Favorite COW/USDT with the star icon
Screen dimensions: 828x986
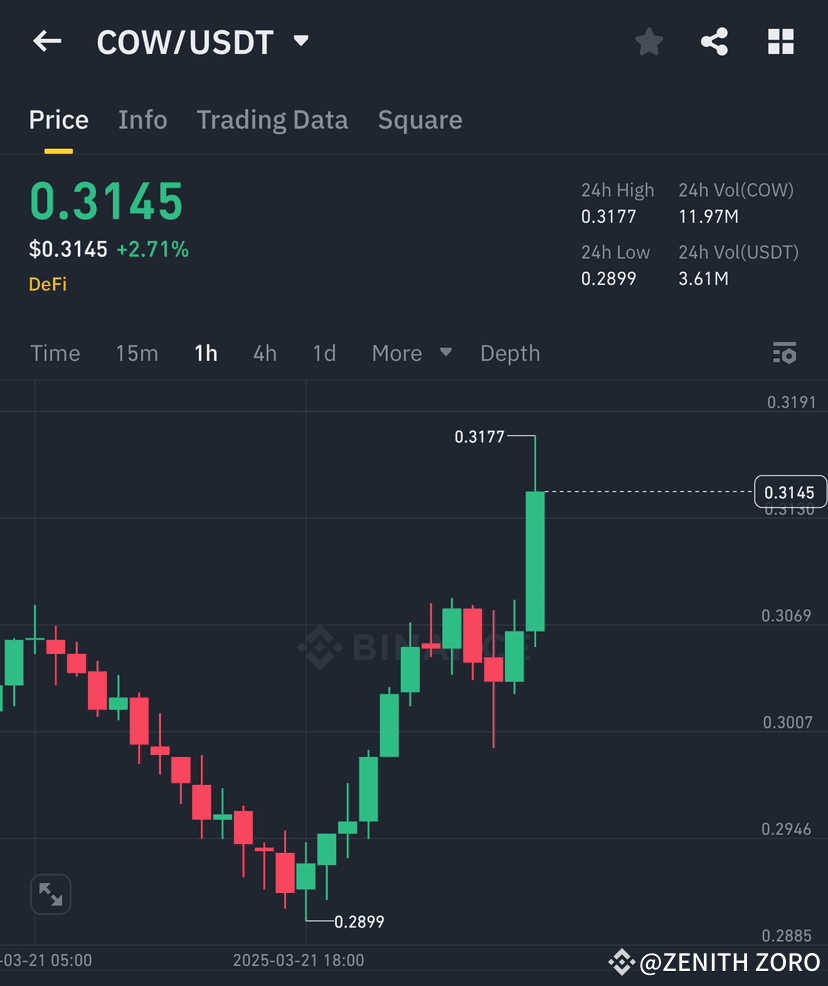pyautogui.click(x=648, y=41)
